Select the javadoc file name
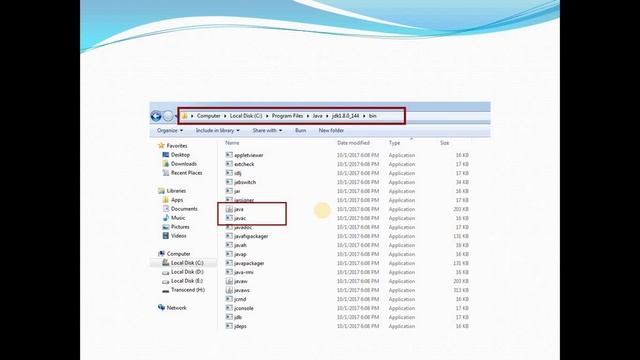 243,227
